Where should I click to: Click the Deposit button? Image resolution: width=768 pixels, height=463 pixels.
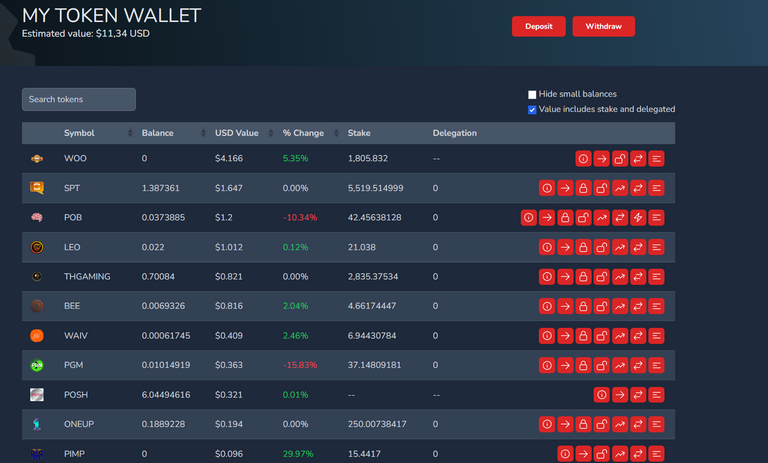coord(539,26)
